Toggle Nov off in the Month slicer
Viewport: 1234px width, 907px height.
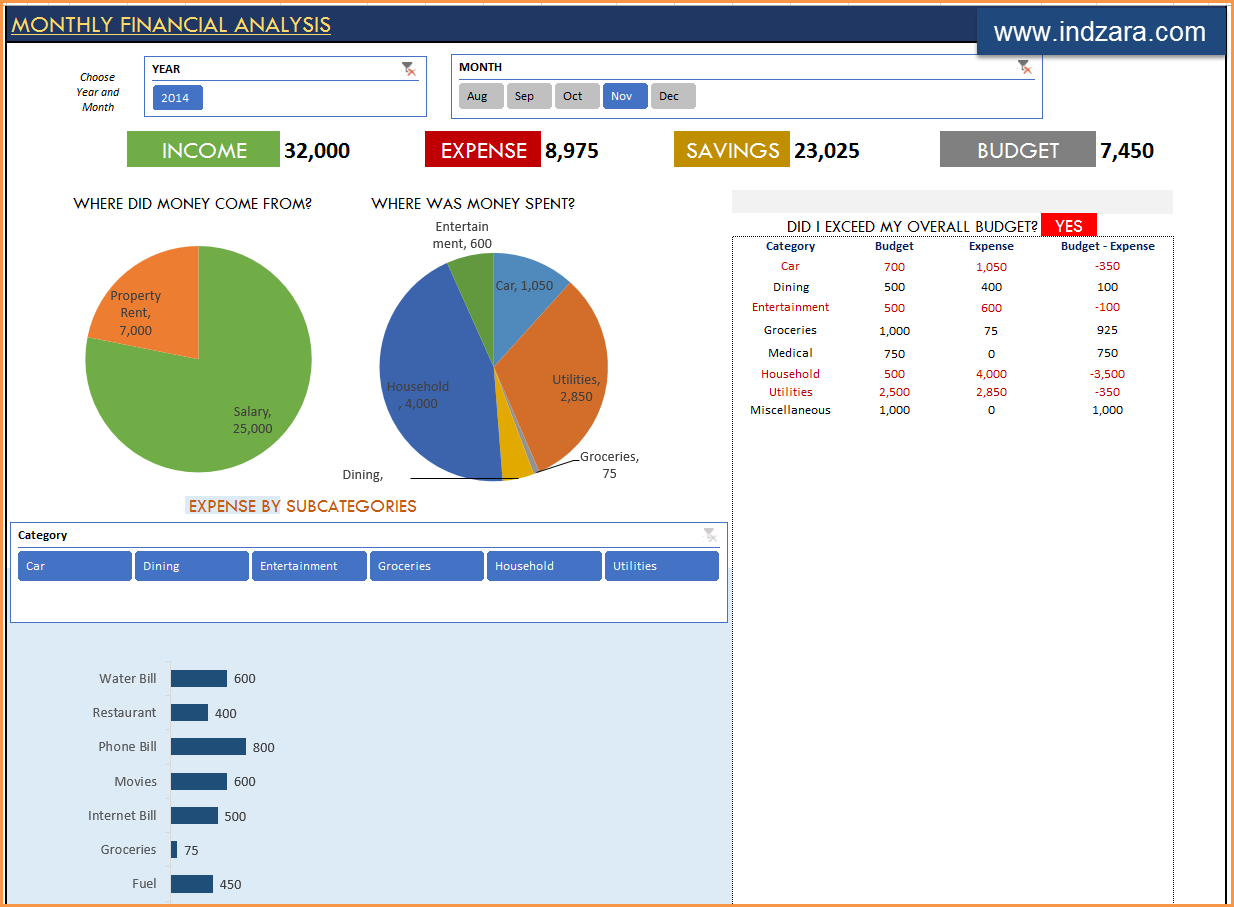(x=624, y=95)
